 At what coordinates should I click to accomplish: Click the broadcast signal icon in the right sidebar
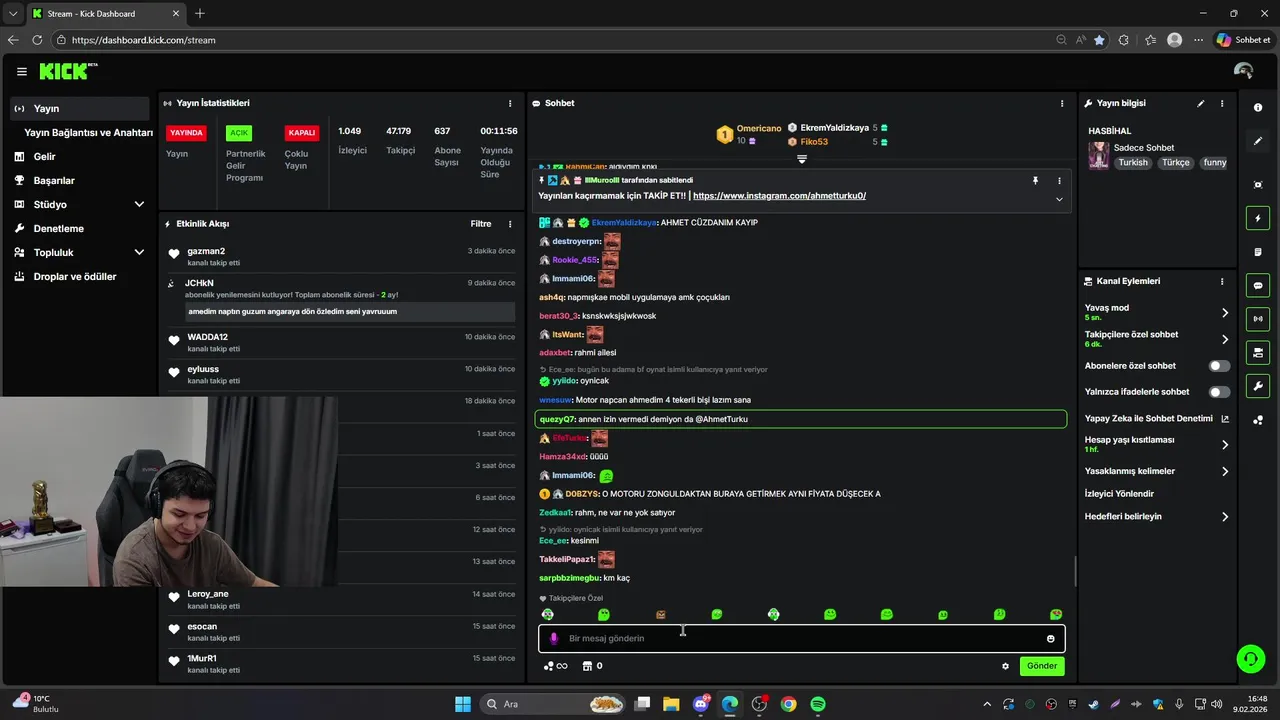point(1258,319)
